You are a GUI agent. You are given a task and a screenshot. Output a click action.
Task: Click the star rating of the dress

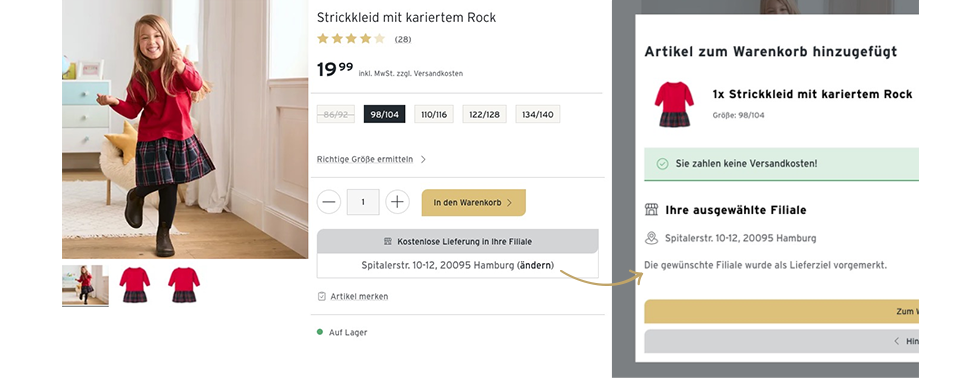coord(351,39)
